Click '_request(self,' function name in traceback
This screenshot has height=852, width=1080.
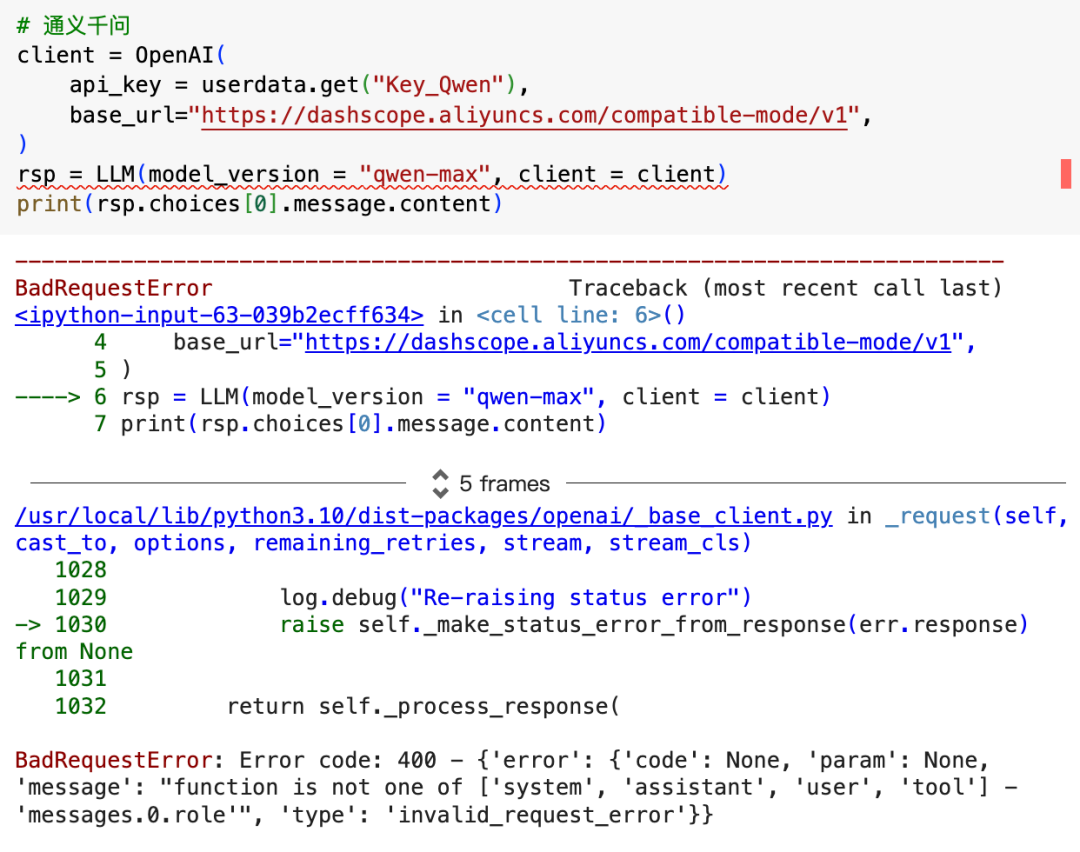(977, 516)
